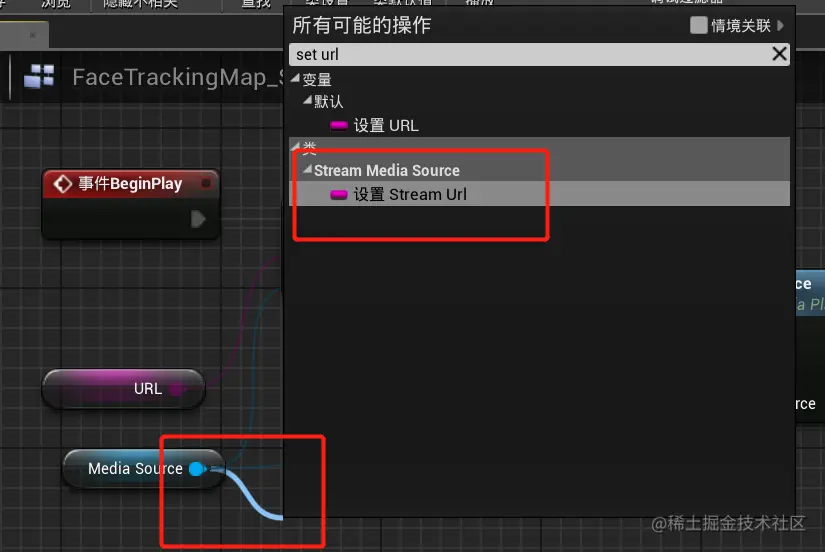Expand the 情境关联 options arrow
Viewport: 825px width, 552px height.
[x=780, y=25]
